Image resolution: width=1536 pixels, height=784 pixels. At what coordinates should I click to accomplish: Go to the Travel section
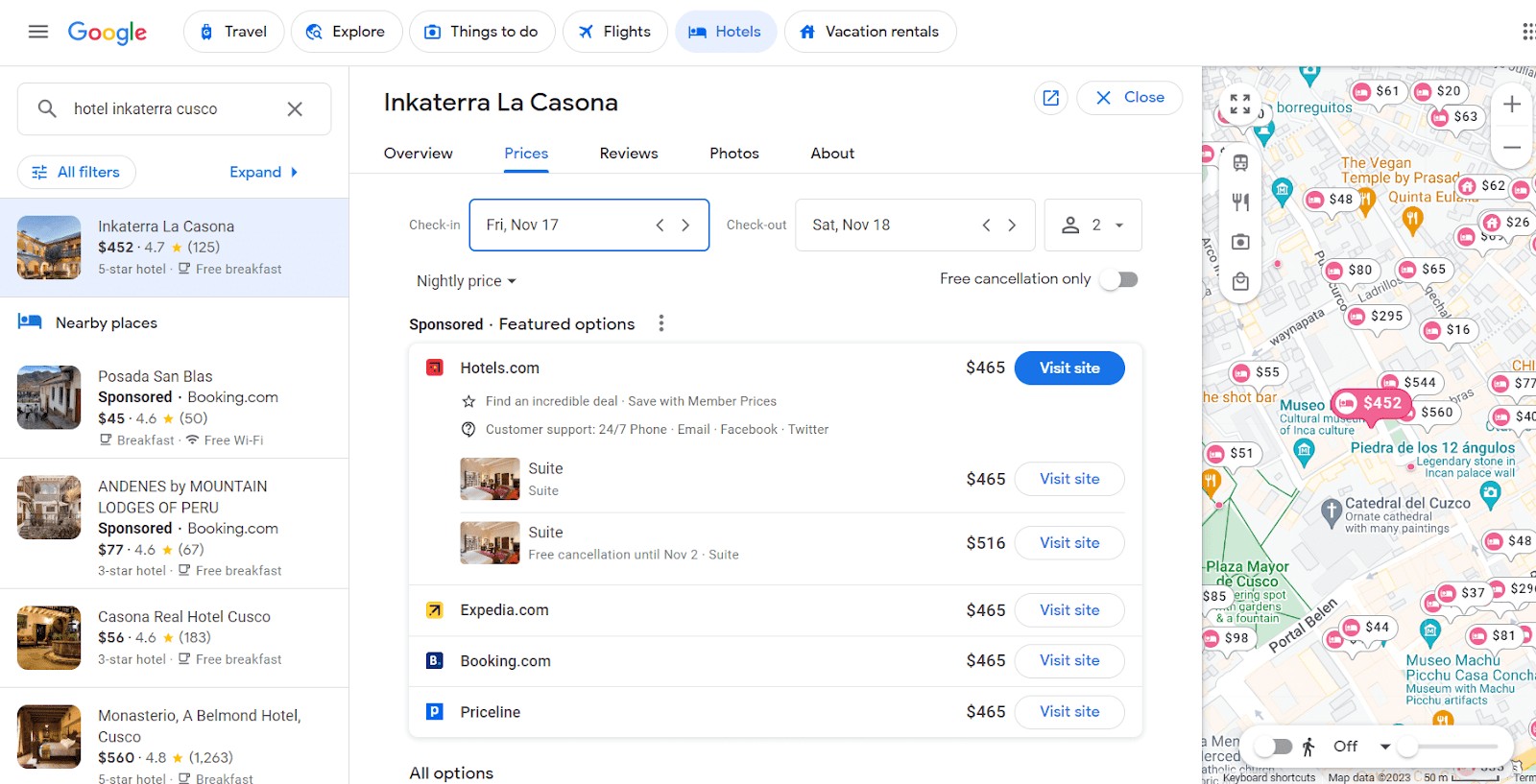pyautogui.click(x=233, y=32)
